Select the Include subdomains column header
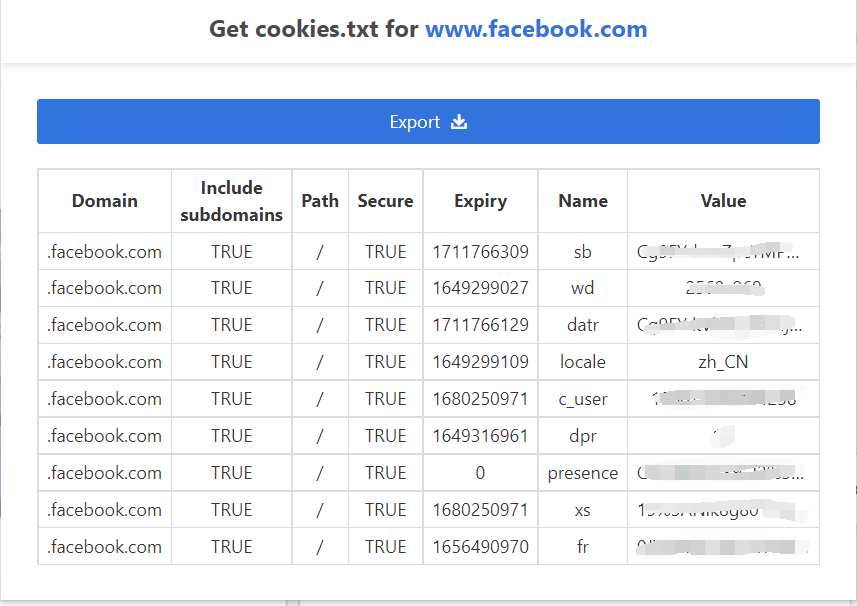 pyautogui.click(x=231, y=201)
